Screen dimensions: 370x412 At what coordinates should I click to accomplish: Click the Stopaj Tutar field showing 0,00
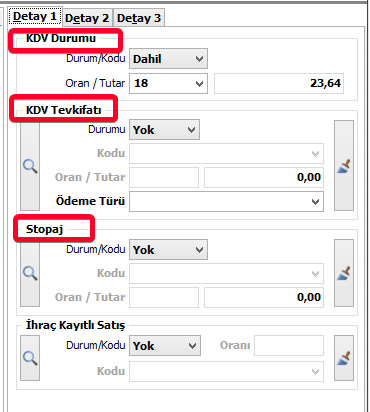point(264,297)
